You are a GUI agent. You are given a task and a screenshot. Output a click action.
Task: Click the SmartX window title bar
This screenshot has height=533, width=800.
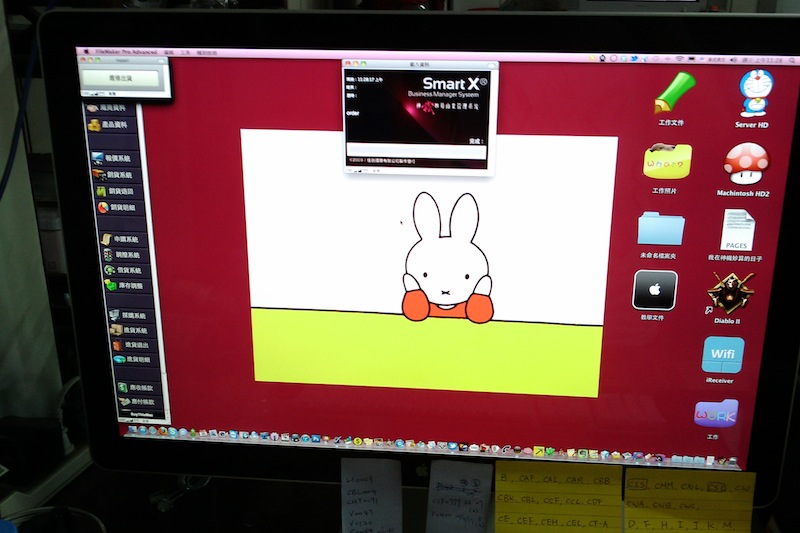[420, 64]
